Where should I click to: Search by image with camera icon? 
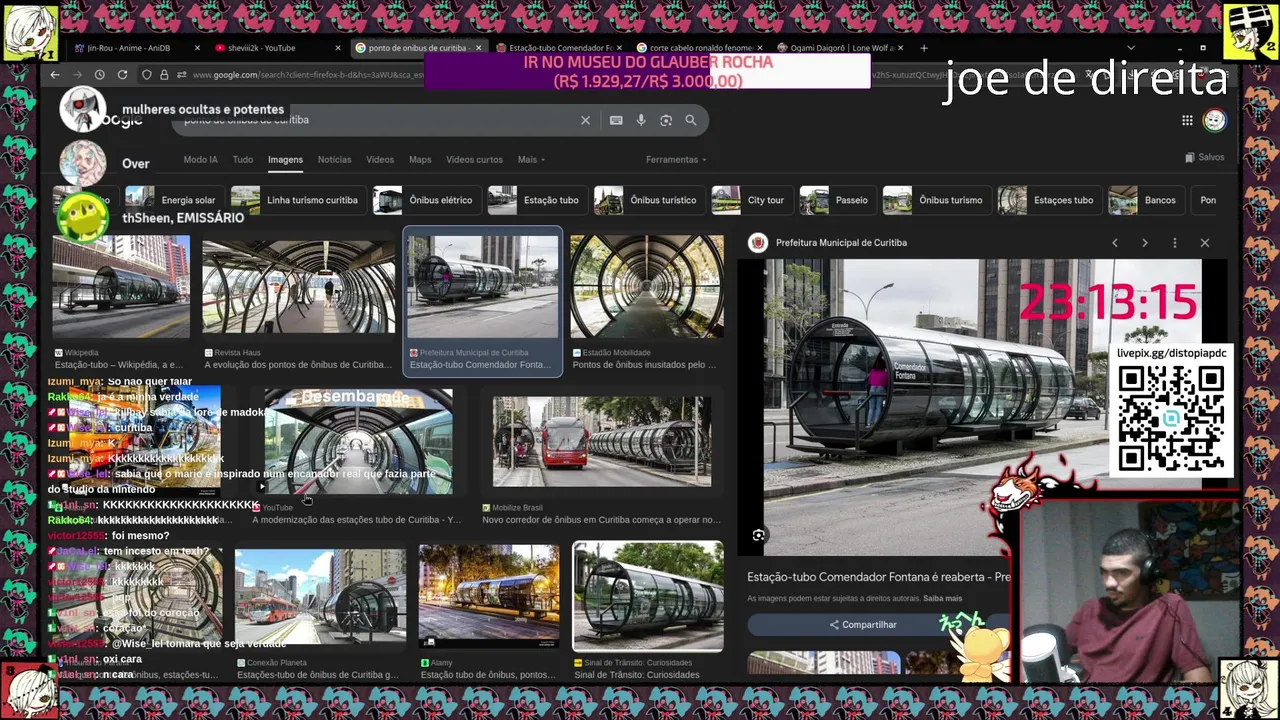(666, 120)
